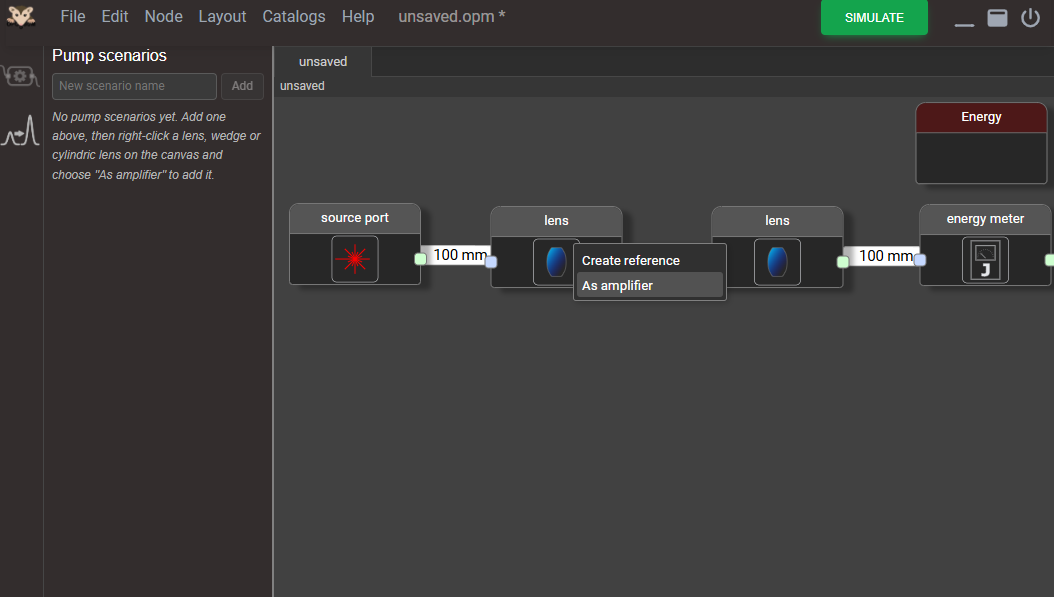Click the "No pump scenarios yet" hint text
This screenshot has width=1054, height=597.
tap(157, 145)
